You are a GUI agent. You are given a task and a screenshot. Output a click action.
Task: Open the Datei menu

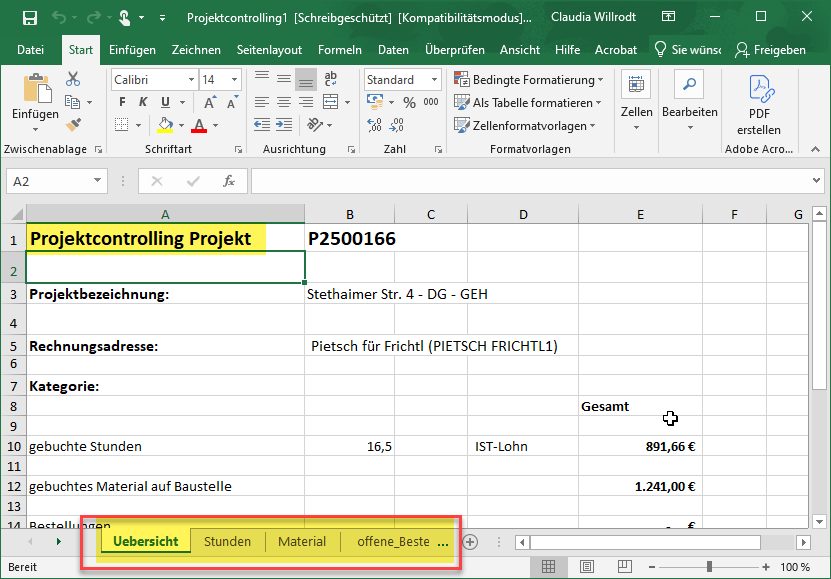coord(30,50)
